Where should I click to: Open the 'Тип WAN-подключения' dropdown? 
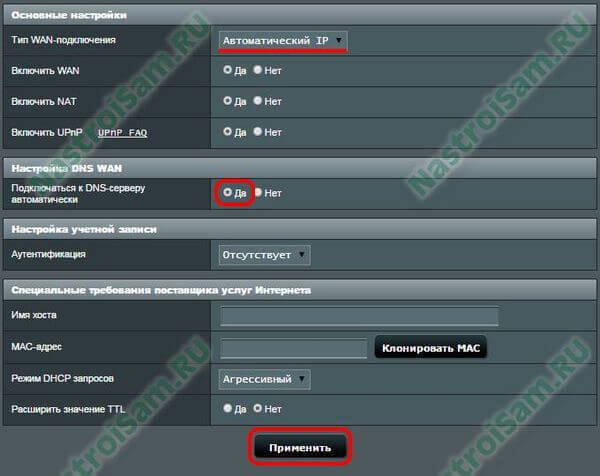[283, 40]
